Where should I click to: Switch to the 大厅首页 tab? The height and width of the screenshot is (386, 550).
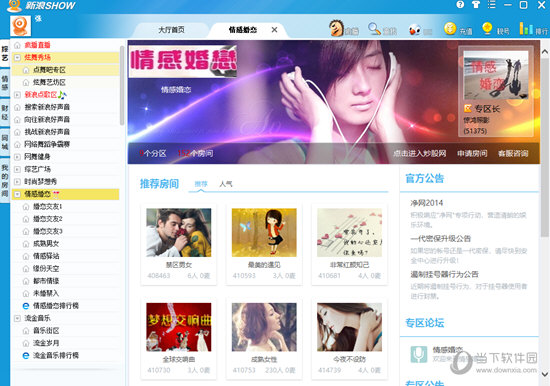pyautogui.click(x=171, y=30)
